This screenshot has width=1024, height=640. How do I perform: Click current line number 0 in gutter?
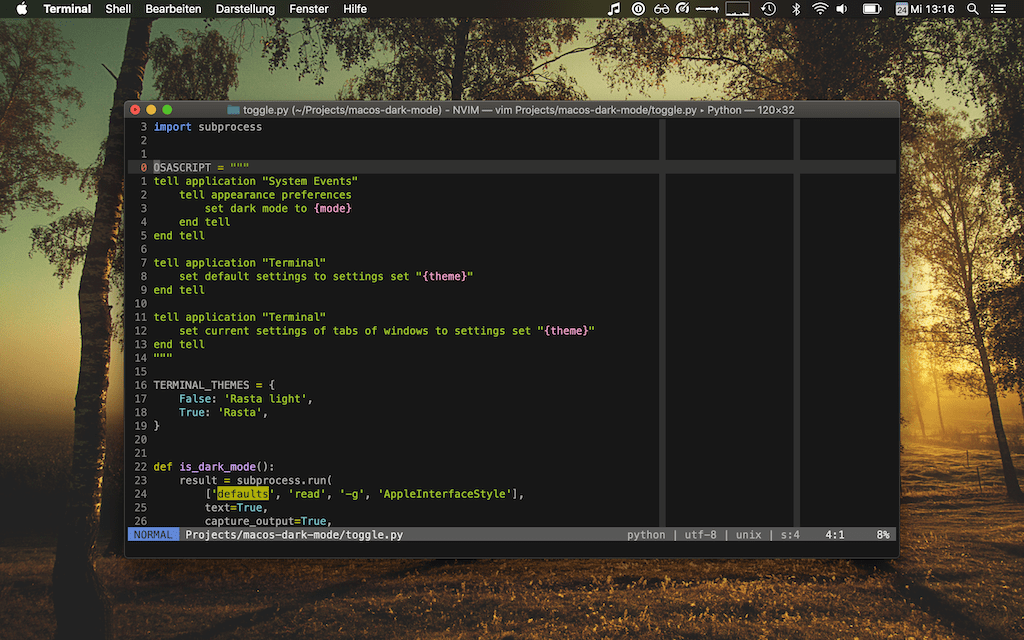click(x=144, y=167)
